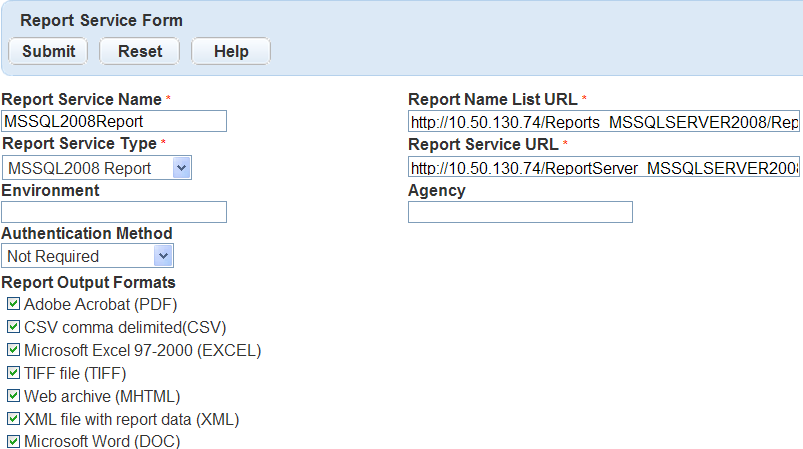The image size is (803, 449).
Task: Disable Web archive (MHTML) output
Action: pyautogui.click(x=14, y=396)
